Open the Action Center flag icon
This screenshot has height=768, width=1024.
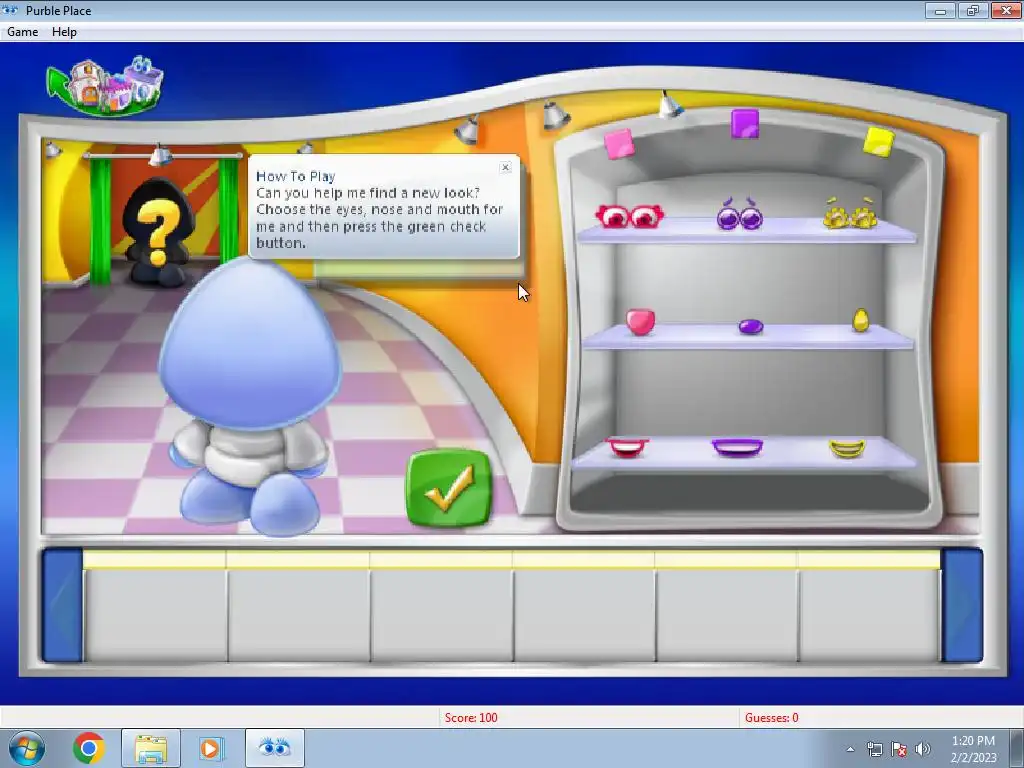tap(899, 749)
